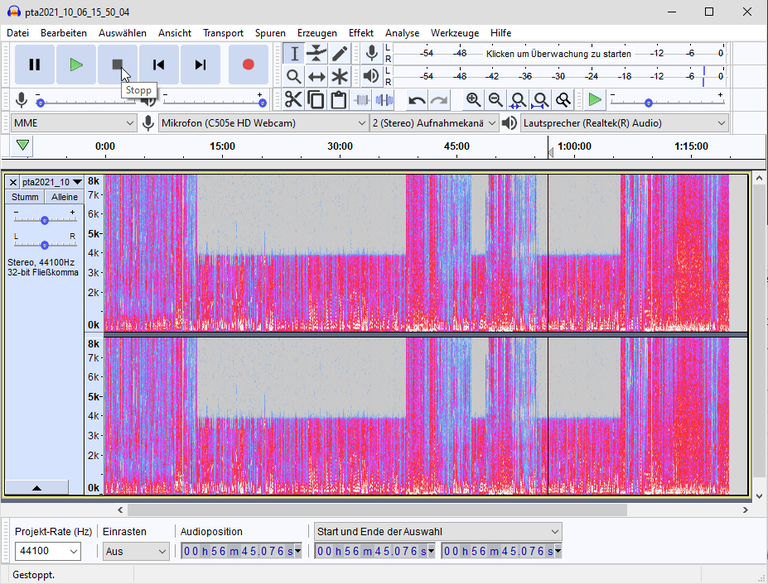The height and width of the screenshot is (584, 768).
Task: Click the selection start time field
Action: 375,551
